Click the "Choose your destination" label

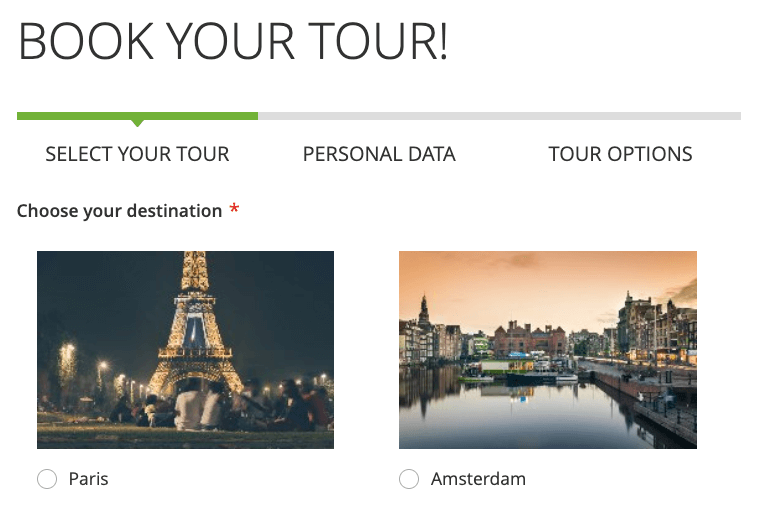(119, 211)
